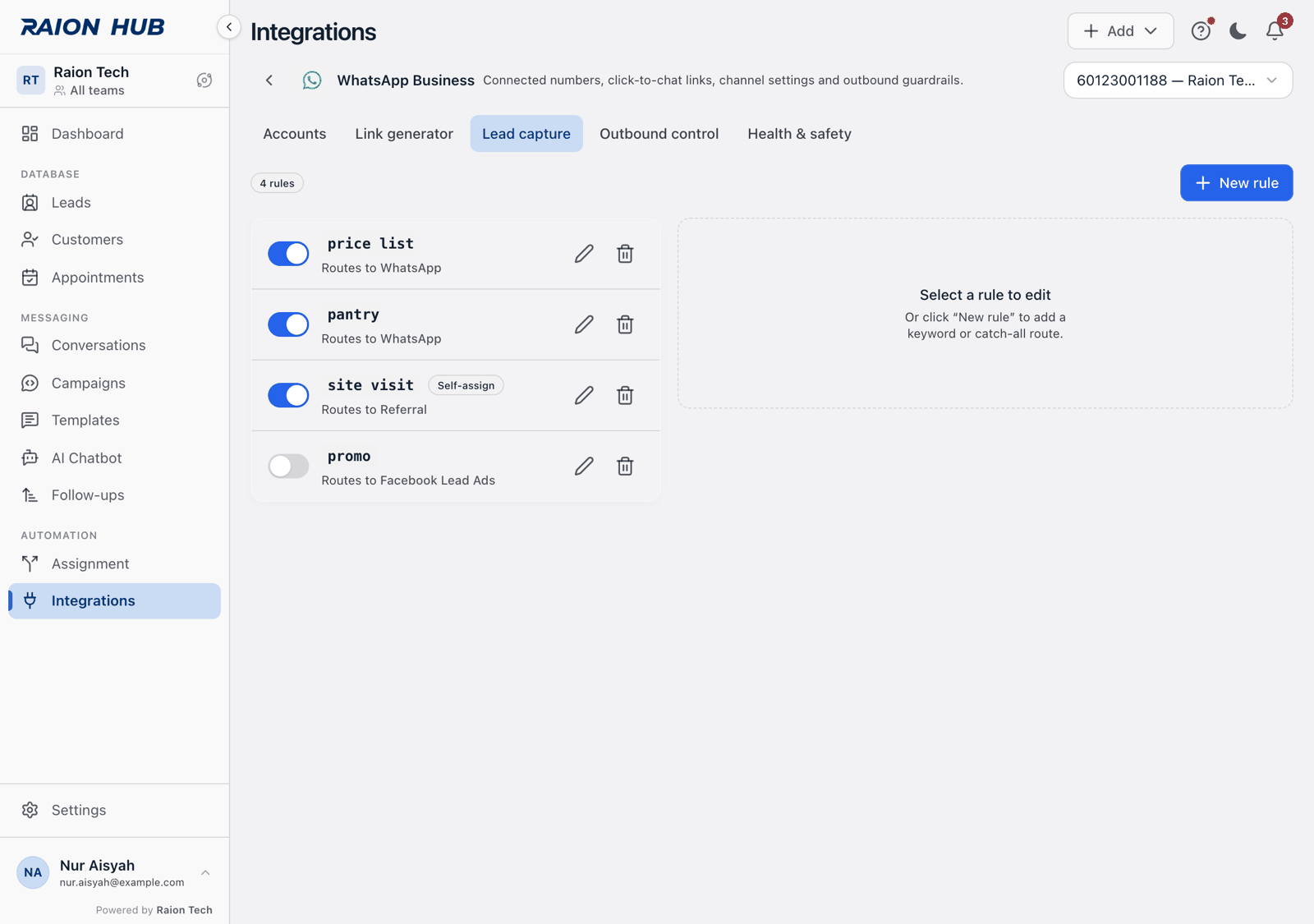The image size is (1314, 924).
Task: Open Settings in sidebar
Action: (x=114, y=811)
